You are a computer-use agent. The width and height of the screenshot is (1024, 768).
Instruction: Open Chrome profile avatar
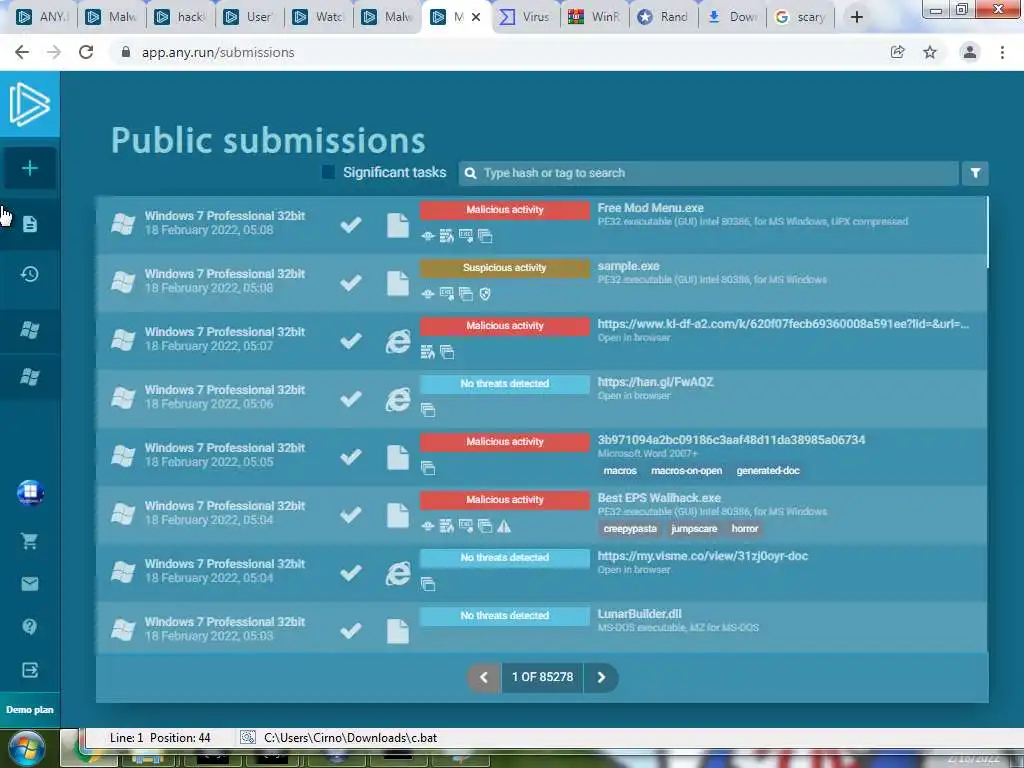pyautogui.click(x=970, y=52)
